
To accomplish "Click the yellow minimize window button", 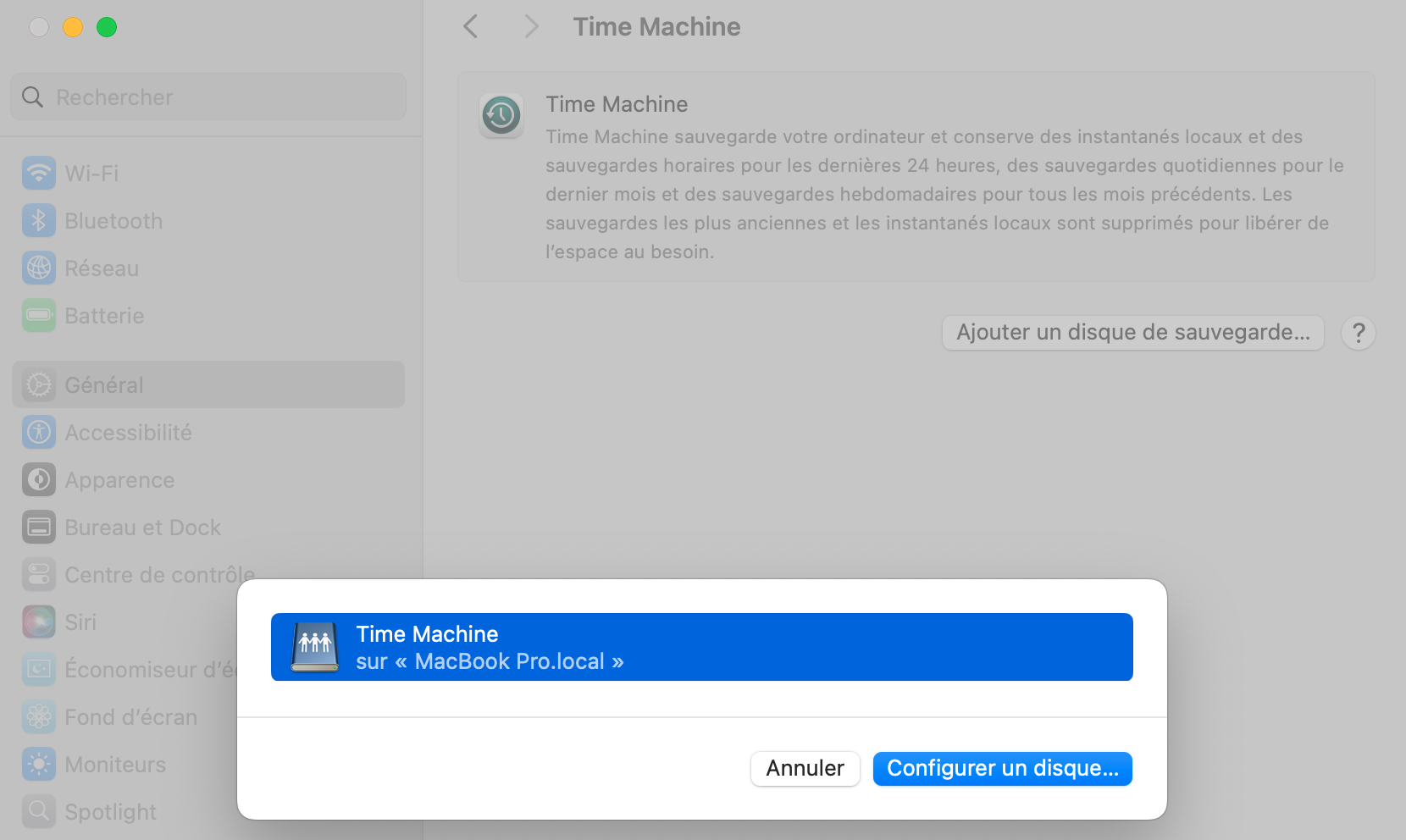I will pyautogui.click(x=73, y=27).
